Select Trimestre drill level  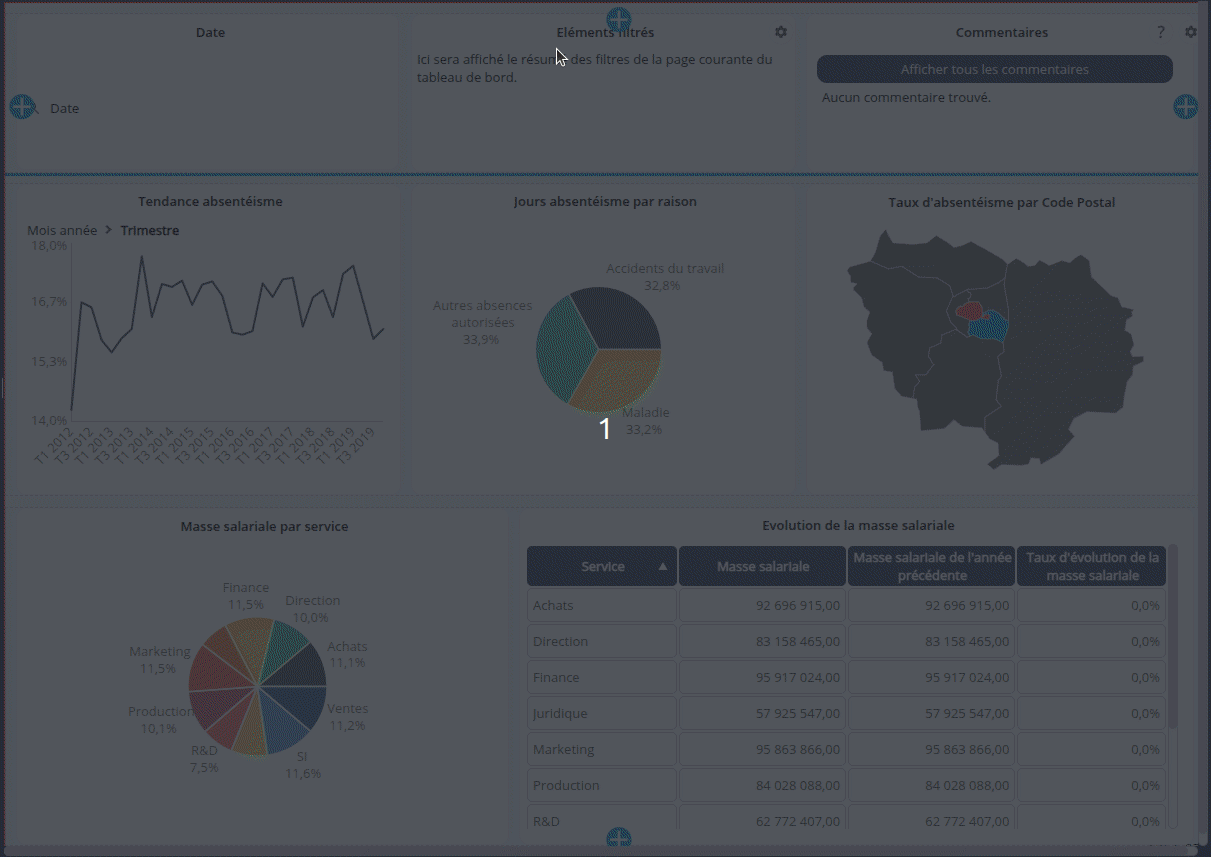coord(150,230)
